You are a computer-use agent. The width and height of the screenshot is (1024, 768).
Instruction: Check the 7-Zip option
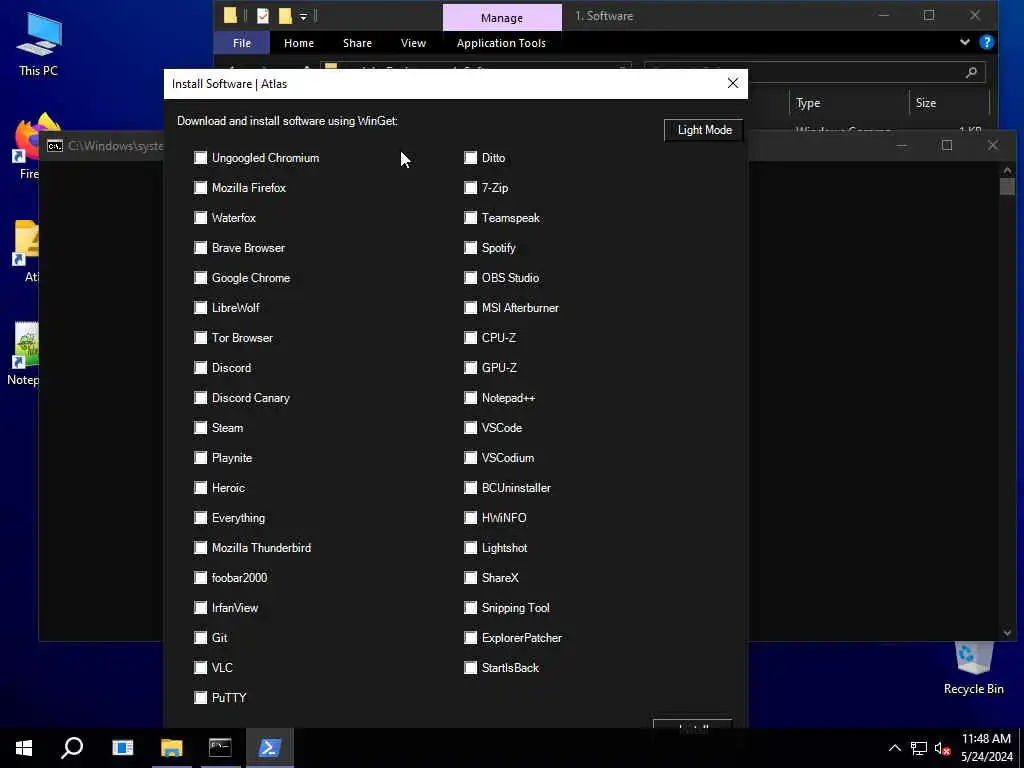pos(470,188)
